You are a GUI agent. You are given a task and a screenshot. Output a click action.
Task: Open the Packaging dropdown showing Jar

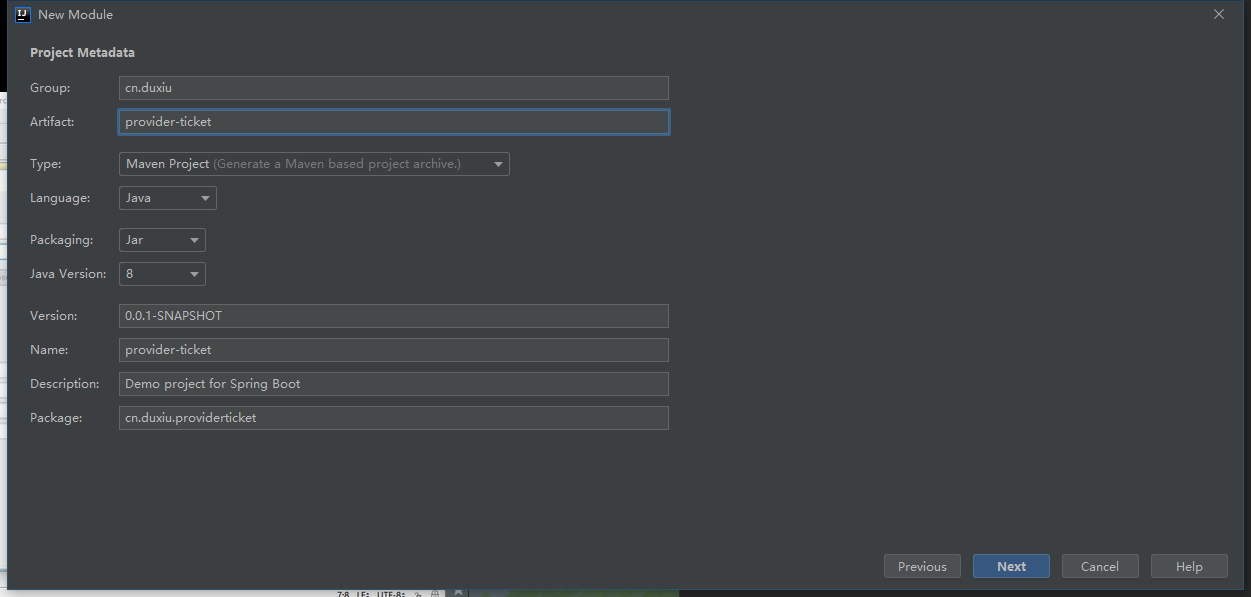(162, 240)
